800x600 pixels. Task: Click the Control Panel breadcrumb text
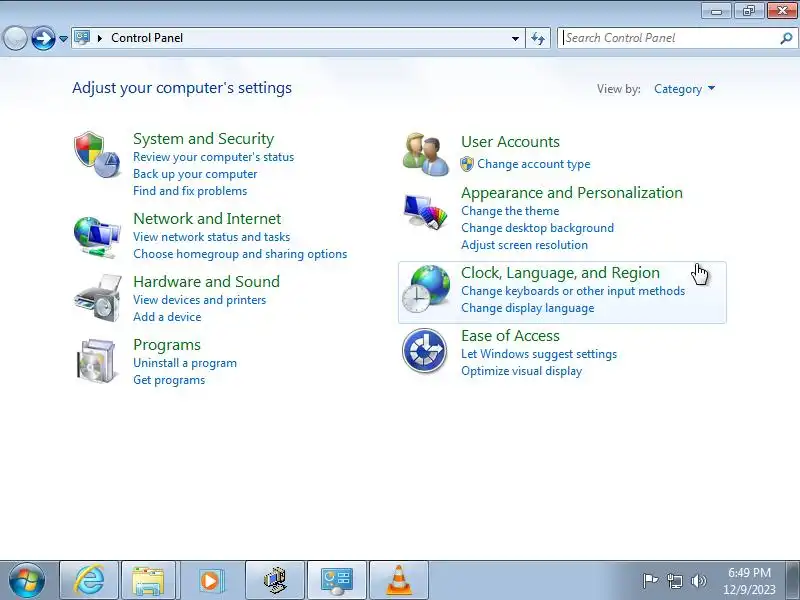click(x=147, y=38)
